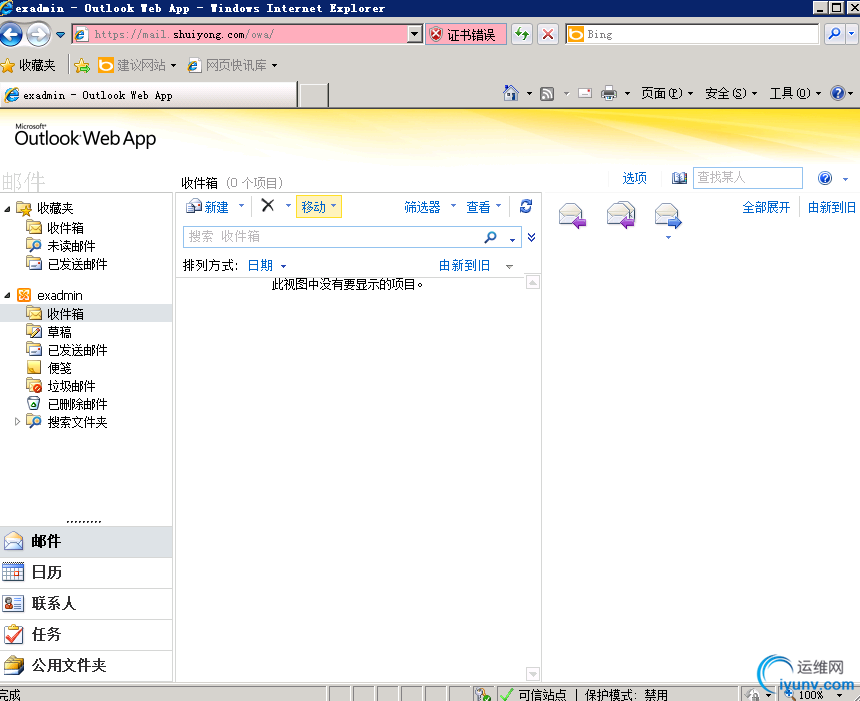Image resolution: width=860 pixels, height=701 pixels.
Task: Open the Suggested Sites (建议网站) favorites item
Action: tap(137, 65)
